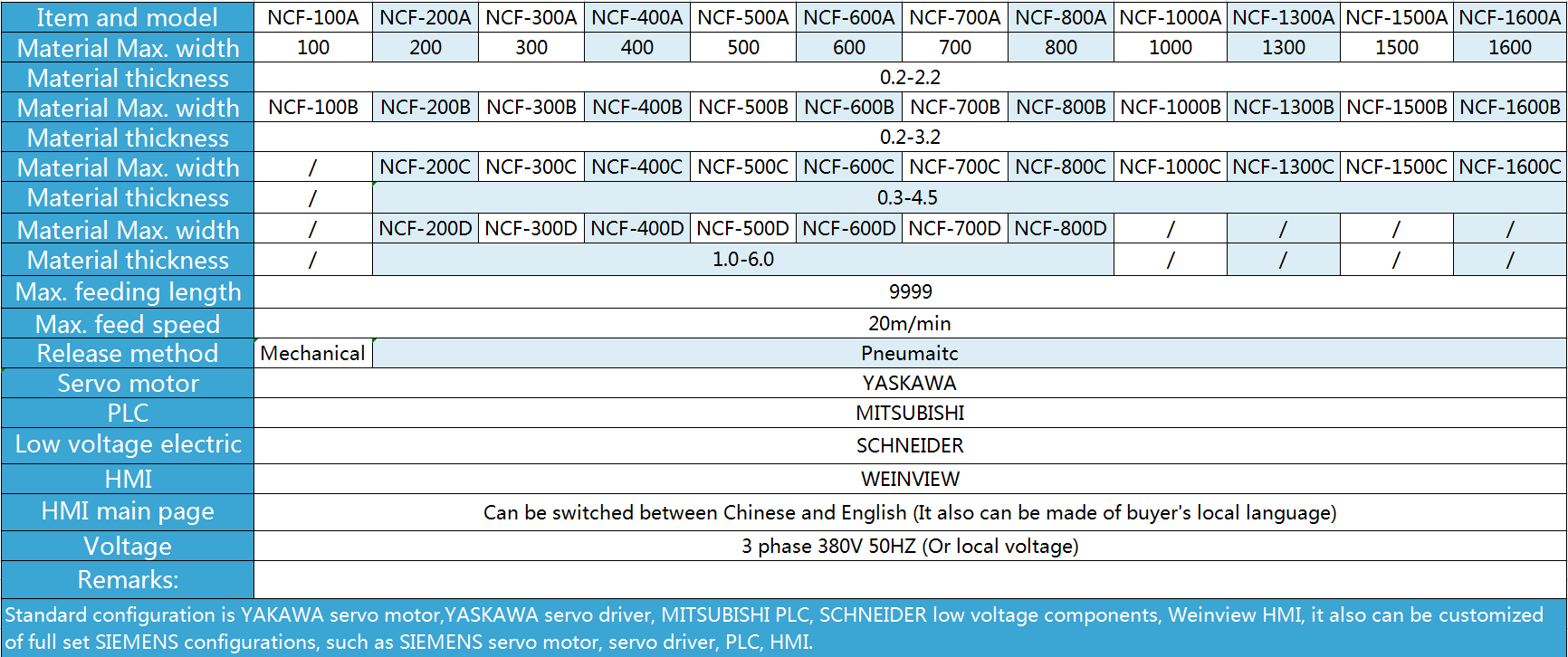
Task: Click the NCF-200C cell
Action: point(425,167)
